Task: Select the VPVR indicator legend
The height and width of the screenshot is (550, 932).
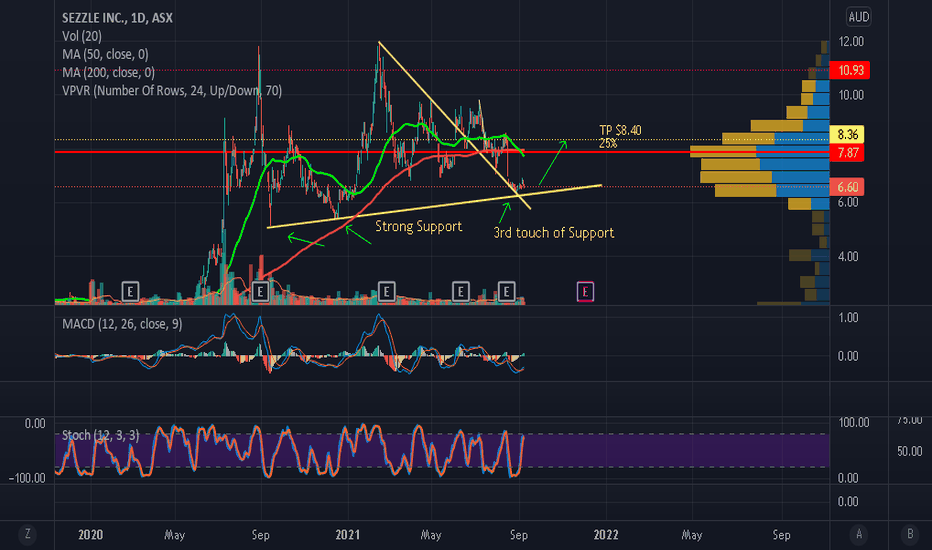Action: tap(172, 90)
